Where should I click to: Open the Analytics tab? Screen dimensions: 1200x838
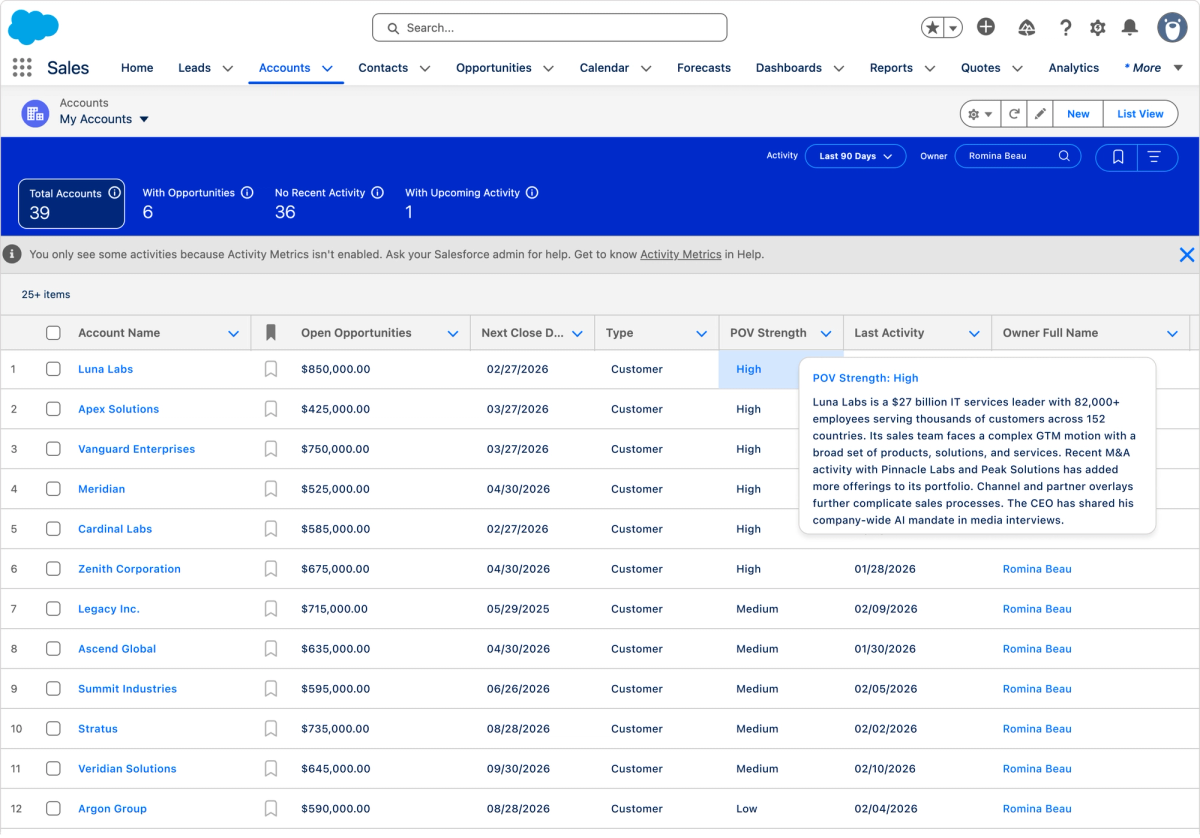pyautogui.click(x=1074, y=68)
